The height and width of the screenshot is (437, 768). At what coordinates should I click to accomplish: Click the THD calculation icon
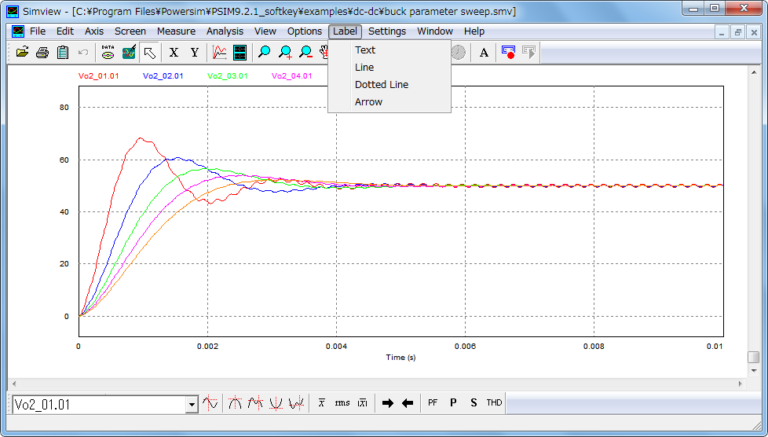click(494, 403)
